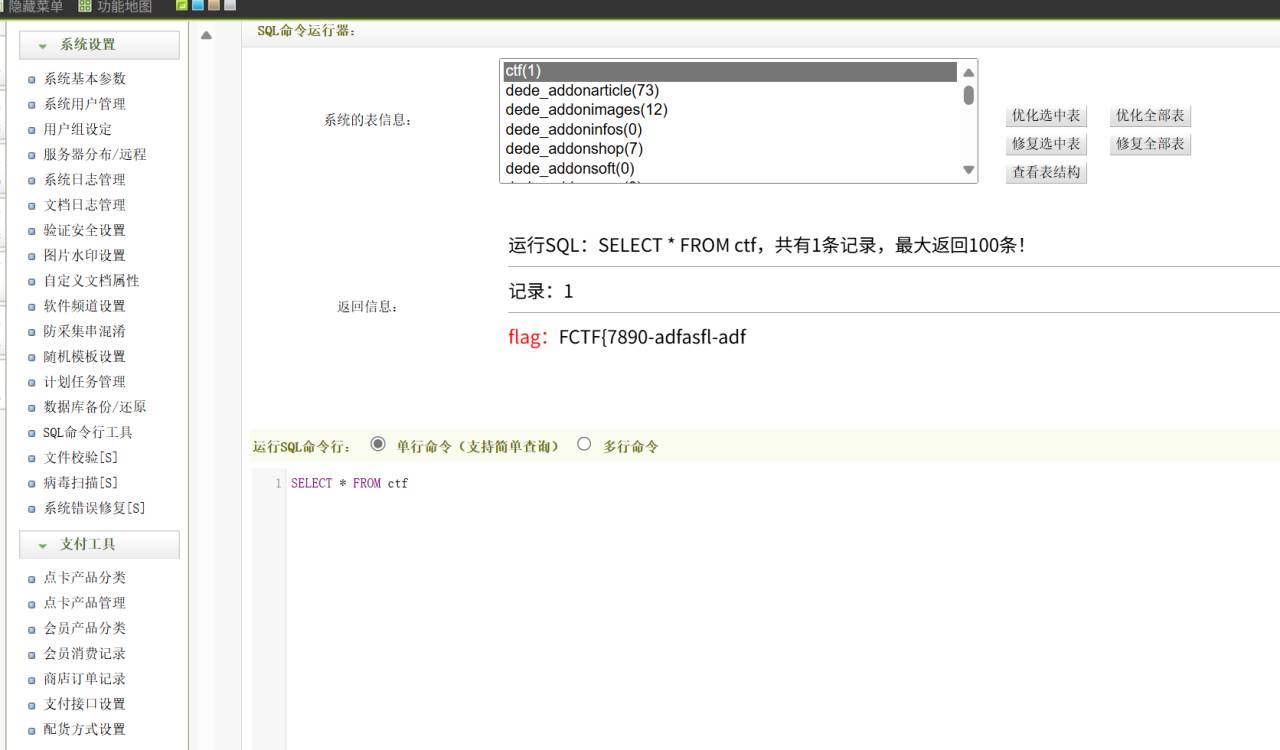Open 配货方式设置
The width and height of the screenshot is (1280, 750).
pyautogui.click(x=85, y=730)
